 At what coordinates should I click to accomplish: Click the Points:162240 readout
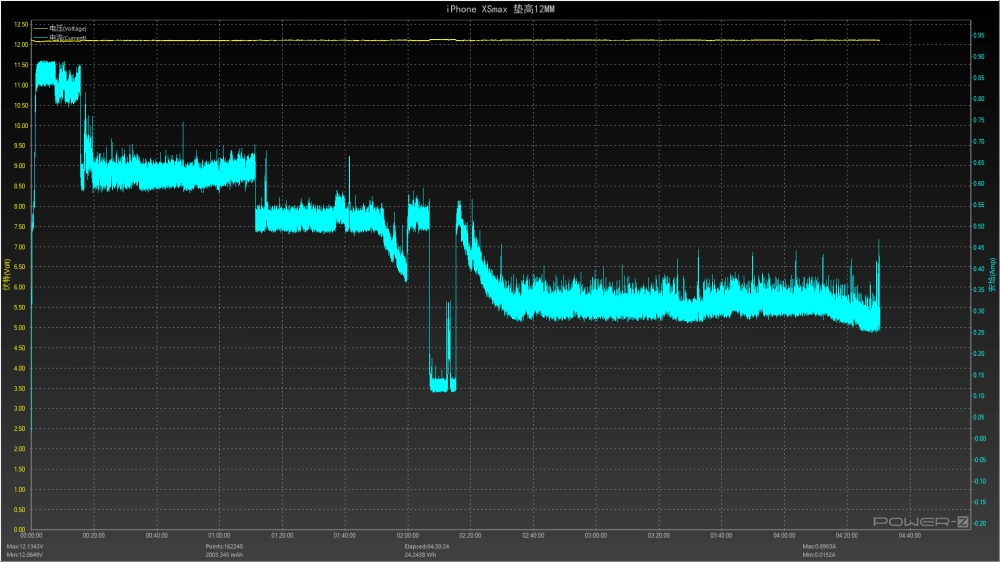click(224, 547)
